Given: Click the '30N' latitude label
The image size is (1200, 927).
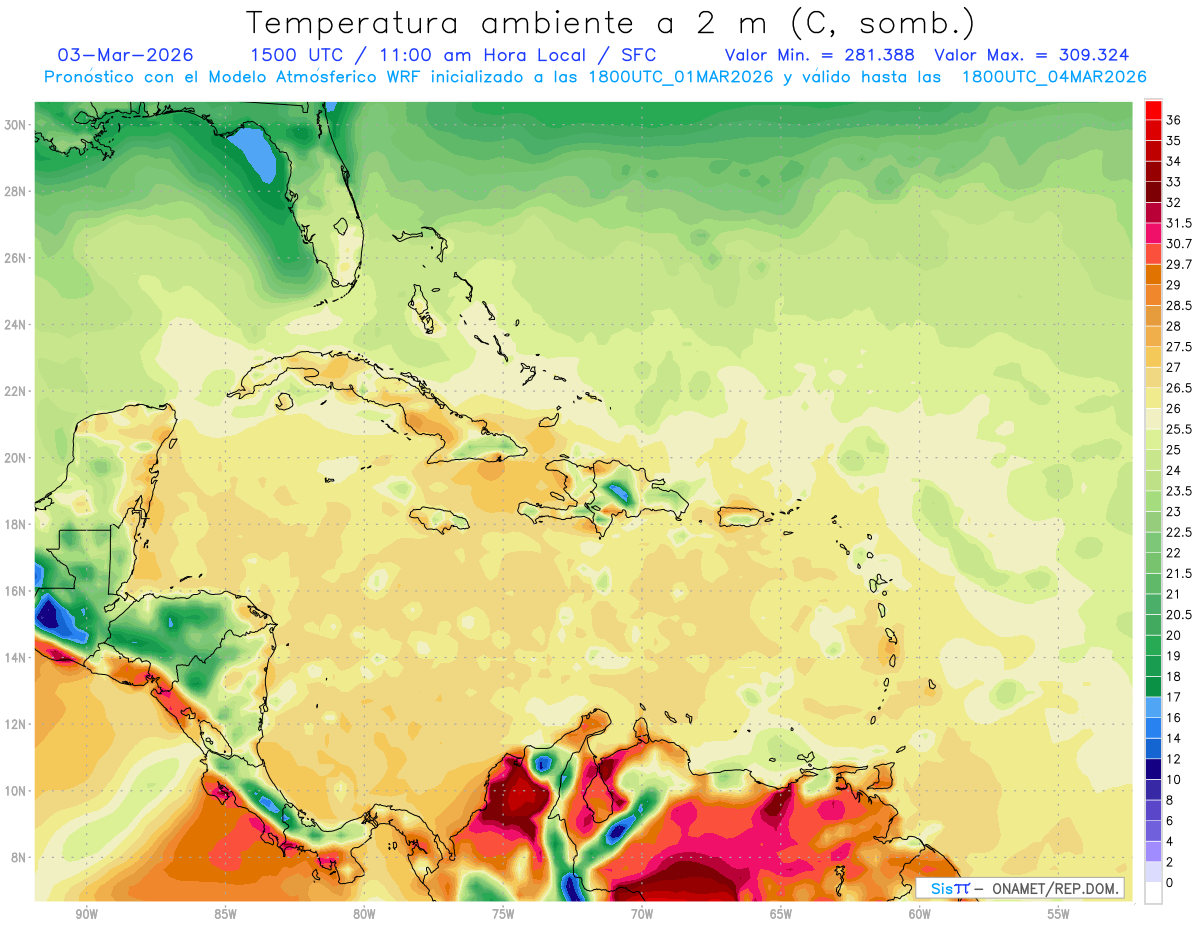Looking at the screenshot, I should pos(16,125).
